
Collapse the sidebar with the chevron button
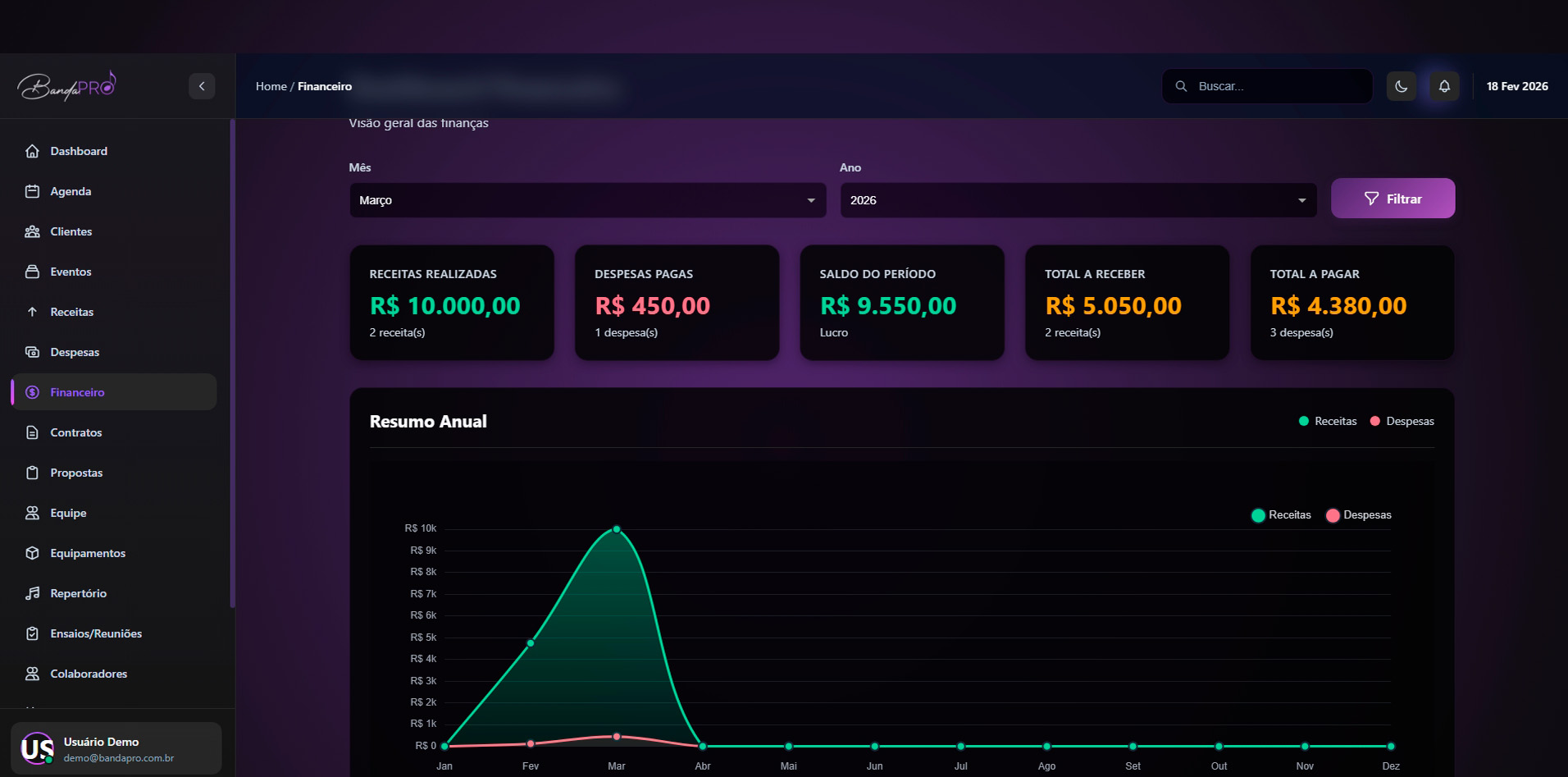(202, 86)
